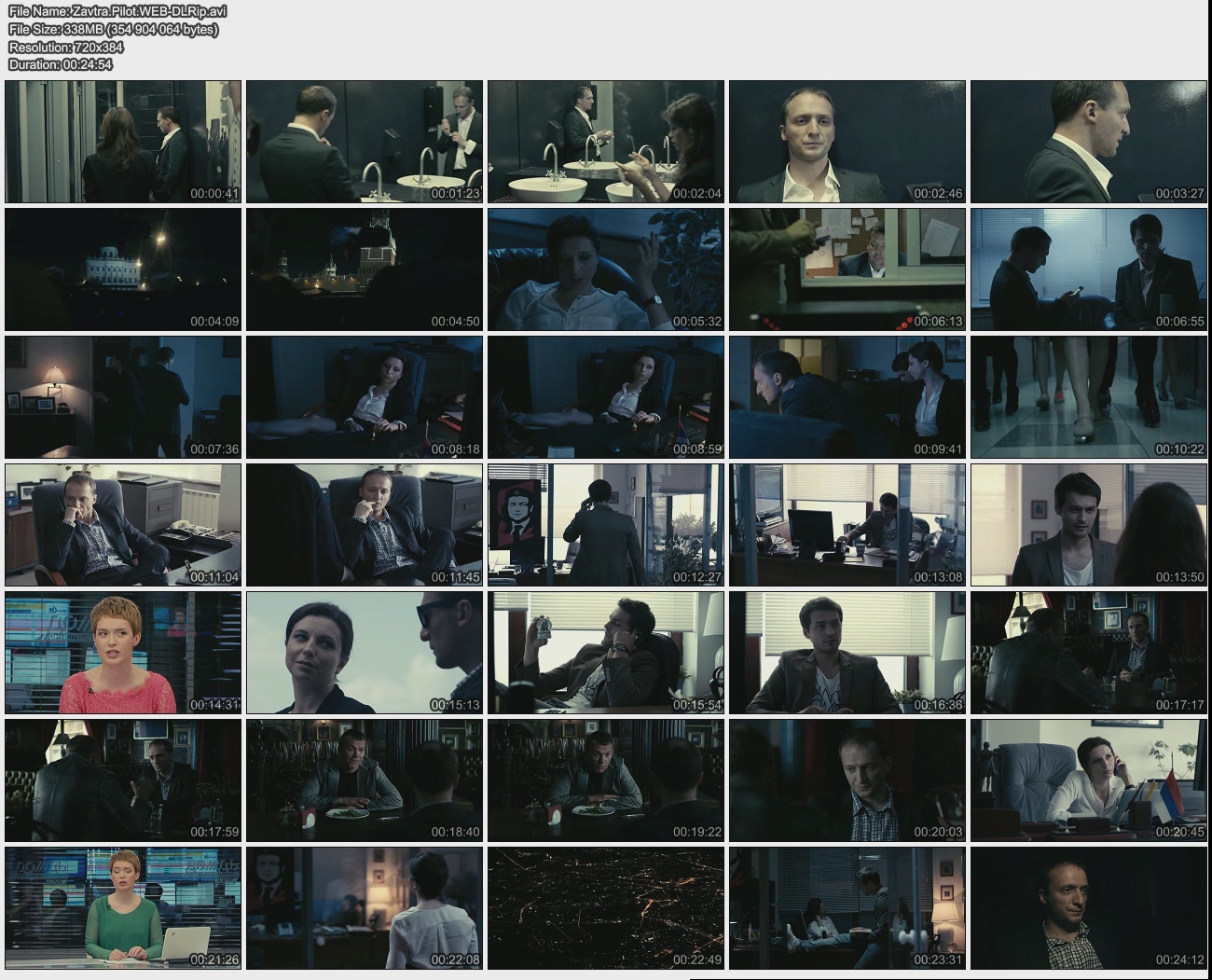Click the thumbnail timestamped 00:18:40
The image size is (1212, 980).
[x=365, y=780]
